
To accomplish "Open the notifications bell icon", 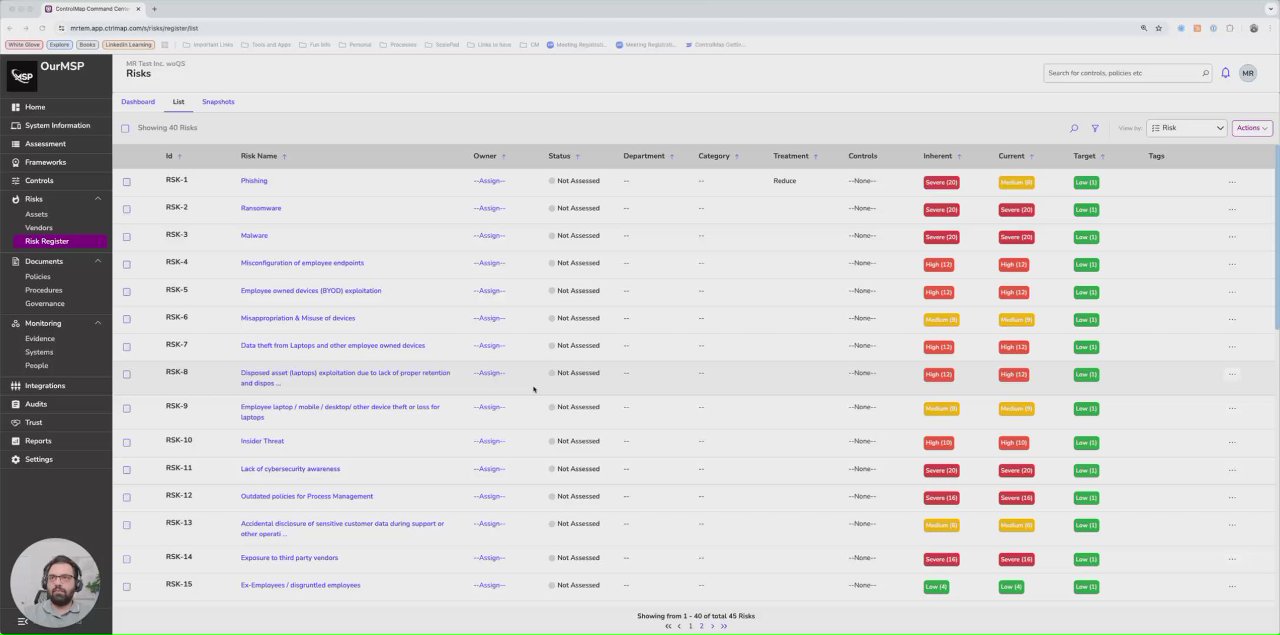I will coord(1225,73).
